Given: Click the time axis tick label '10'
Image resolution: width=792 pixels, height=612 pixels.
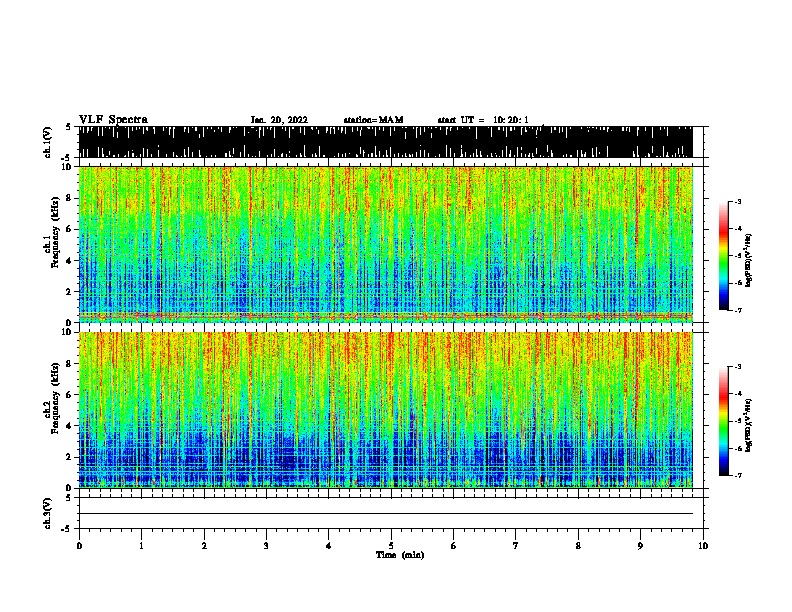Looking at the screenshot, I should point(703,546).
